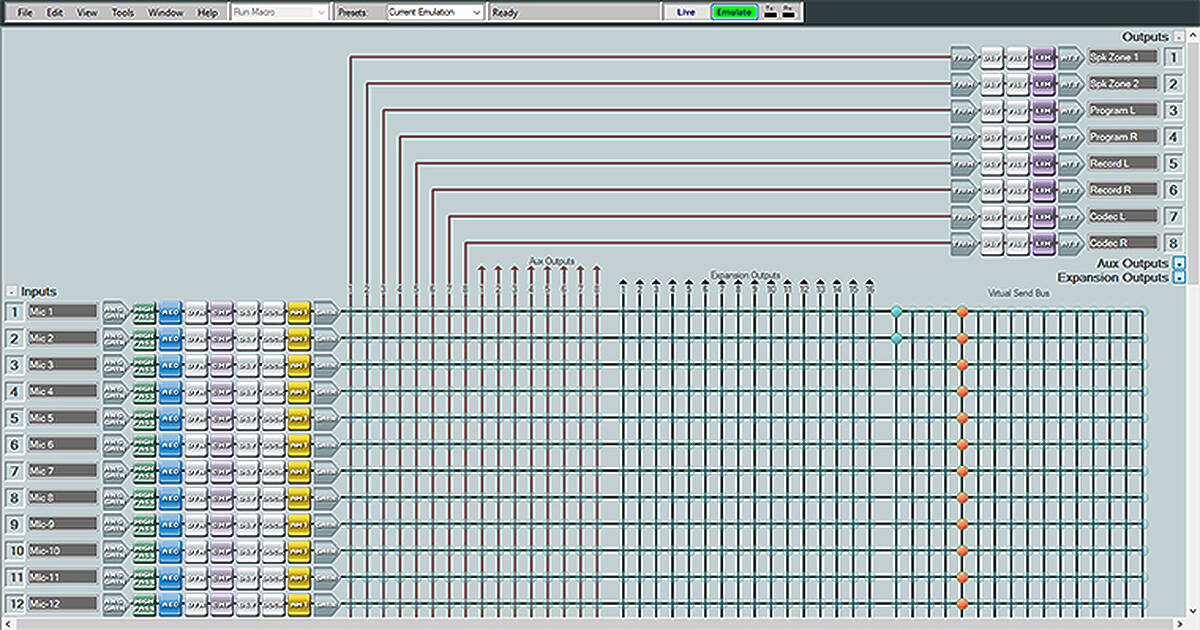Click the Mic 12 channel name field
The width and height of the screenshot is (1200, 630).
click(62, 603)
